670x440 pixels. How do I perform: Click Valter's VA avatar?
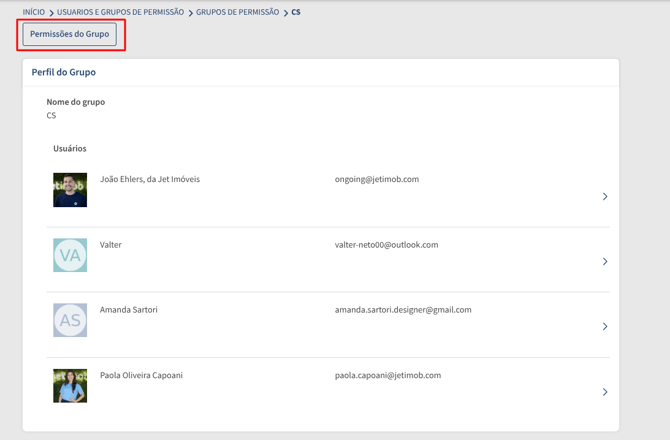[x=70, y=255]
